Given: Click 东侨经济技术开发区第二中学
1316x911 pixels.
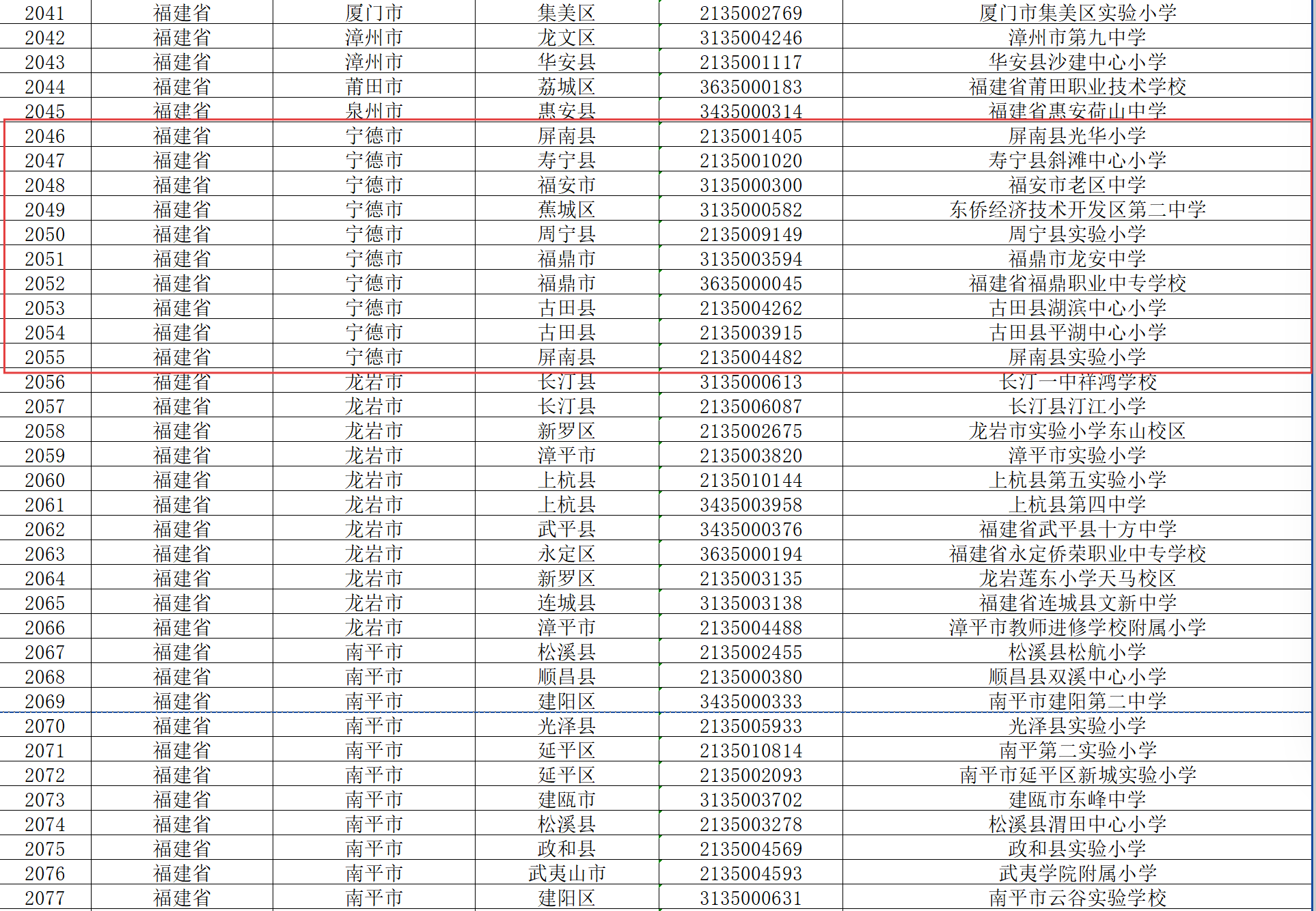Looking at the screenshot, I should pos(1077,210).
